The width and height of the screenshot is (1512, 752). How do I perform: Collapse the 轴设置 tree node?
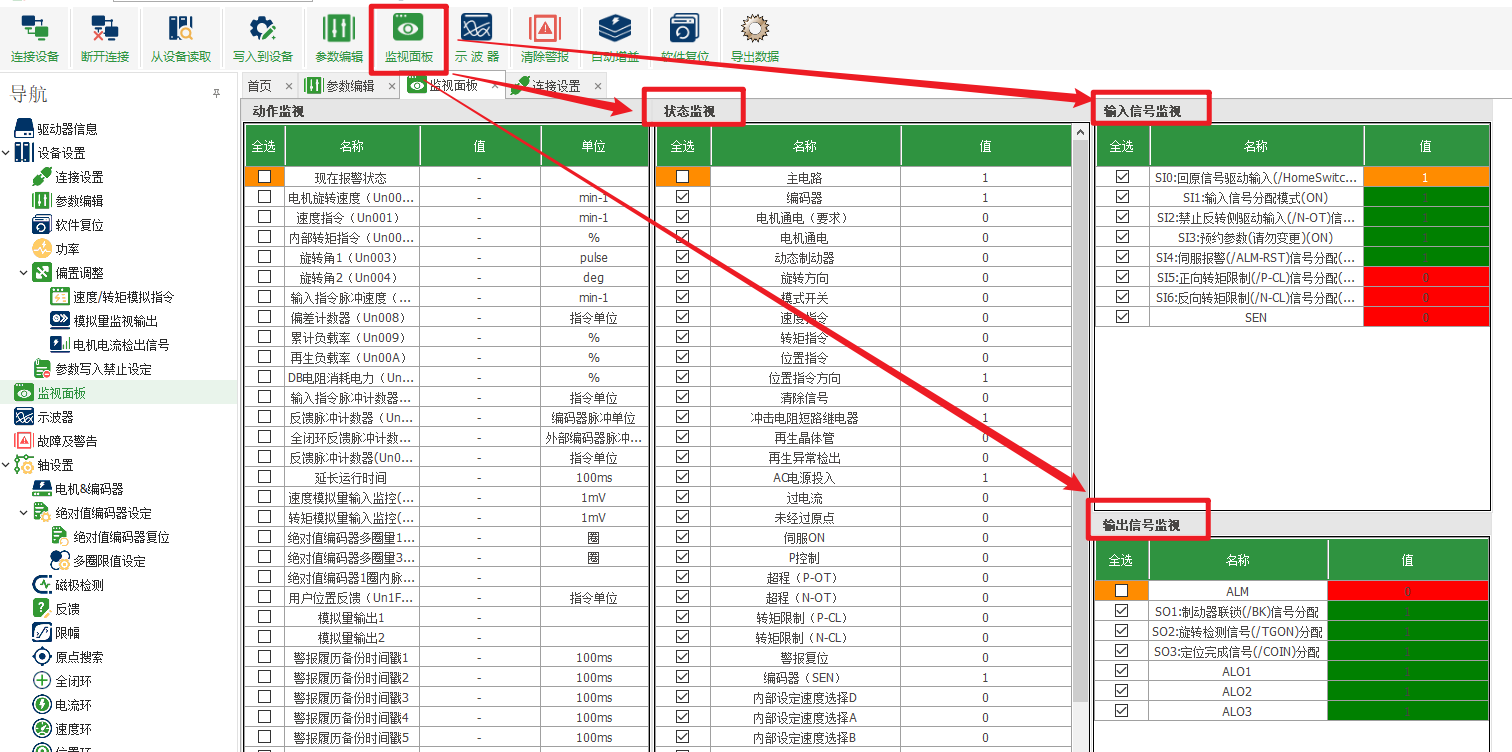coord(7,465)
